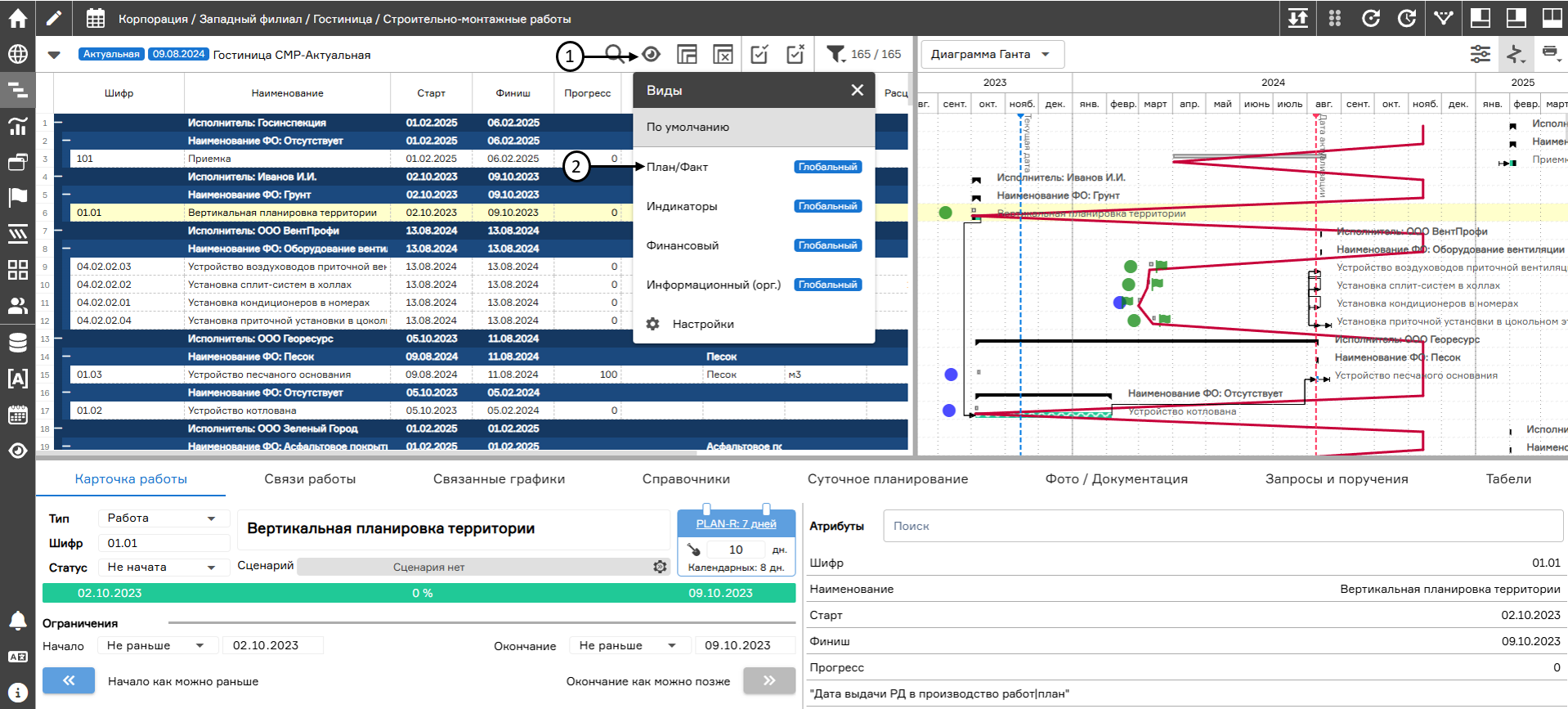The image size is (1568, 709).
Task: Switch to the Запросы и поручения tab
Action: [1337, 479]
